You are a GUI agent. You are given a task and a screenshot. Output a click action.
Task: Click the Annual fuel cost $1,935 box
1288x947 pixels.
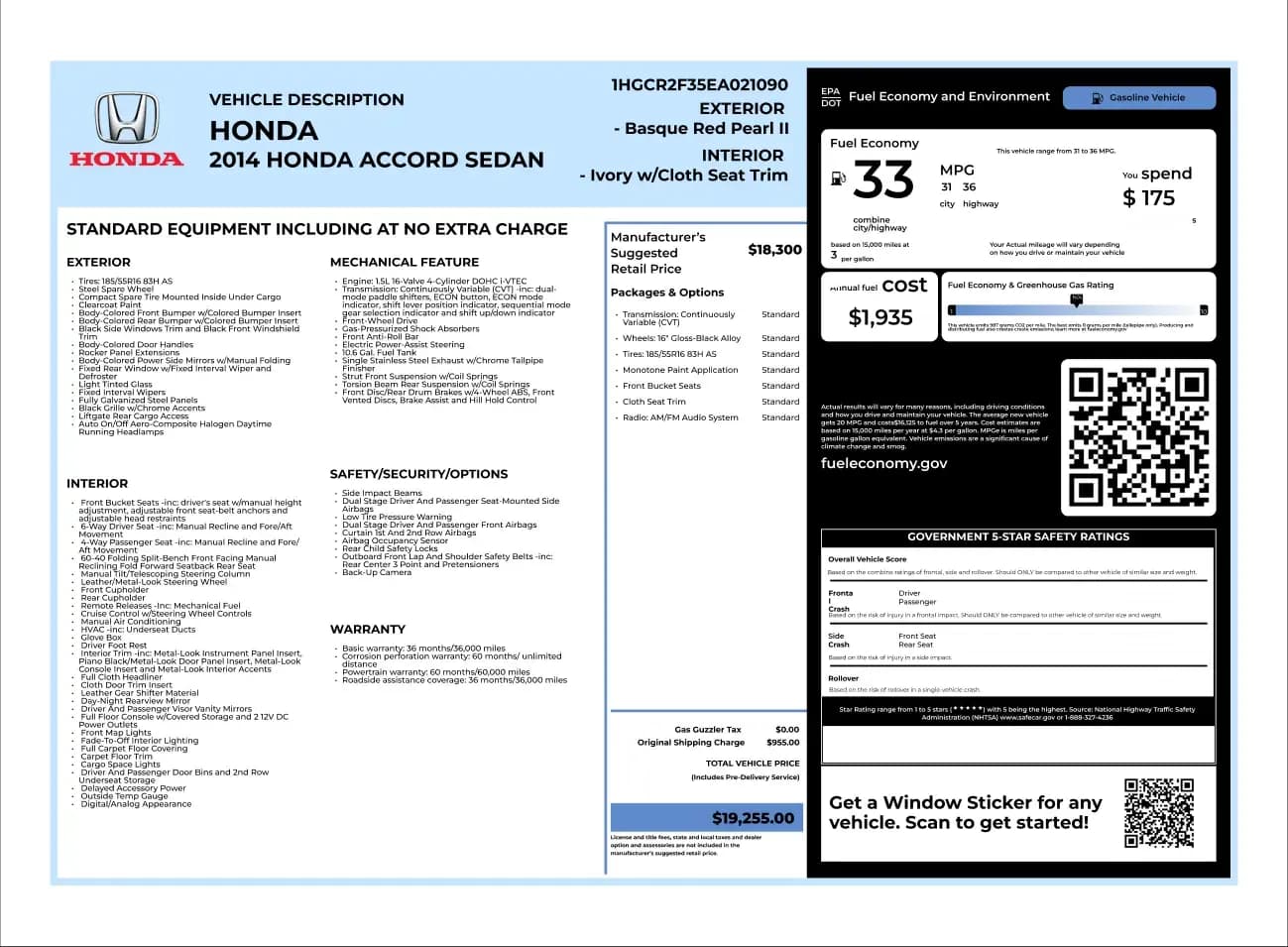(878, 306)
